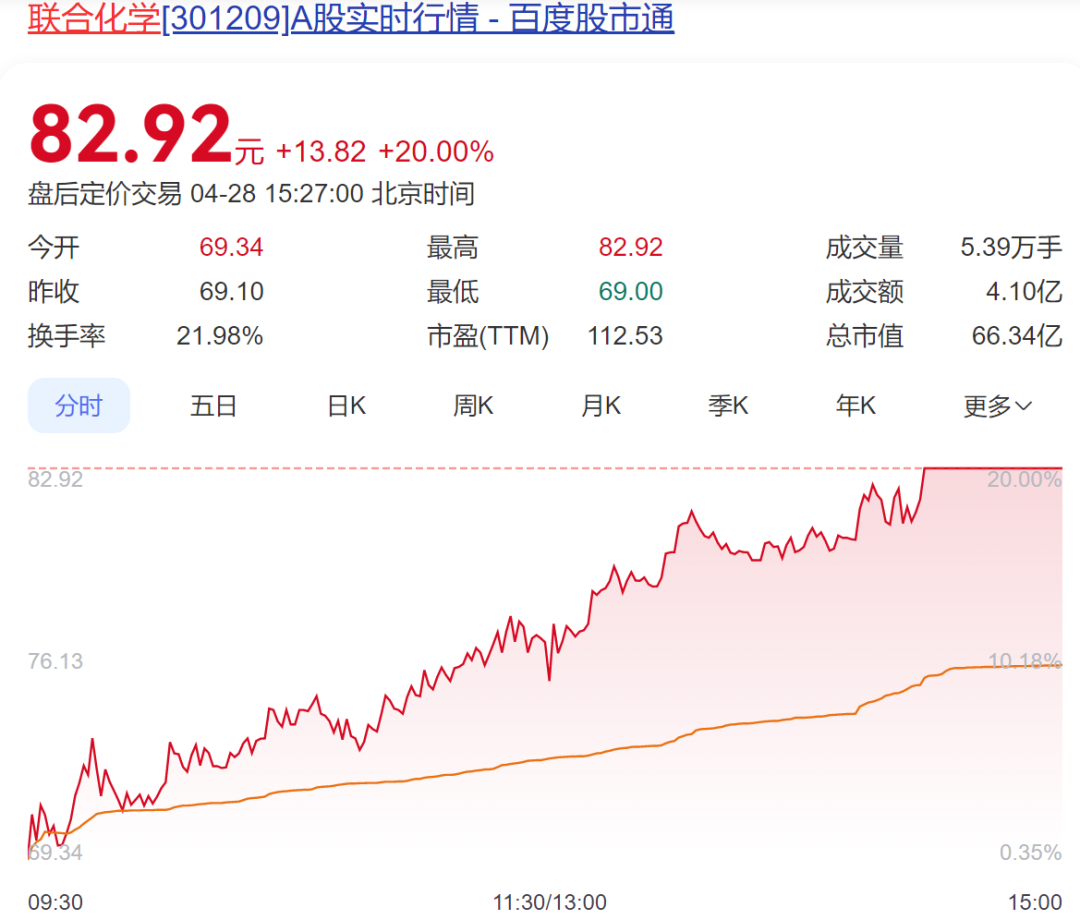
Task: Open the 月K monthly candlestick tab
Action: click(601, 406)
